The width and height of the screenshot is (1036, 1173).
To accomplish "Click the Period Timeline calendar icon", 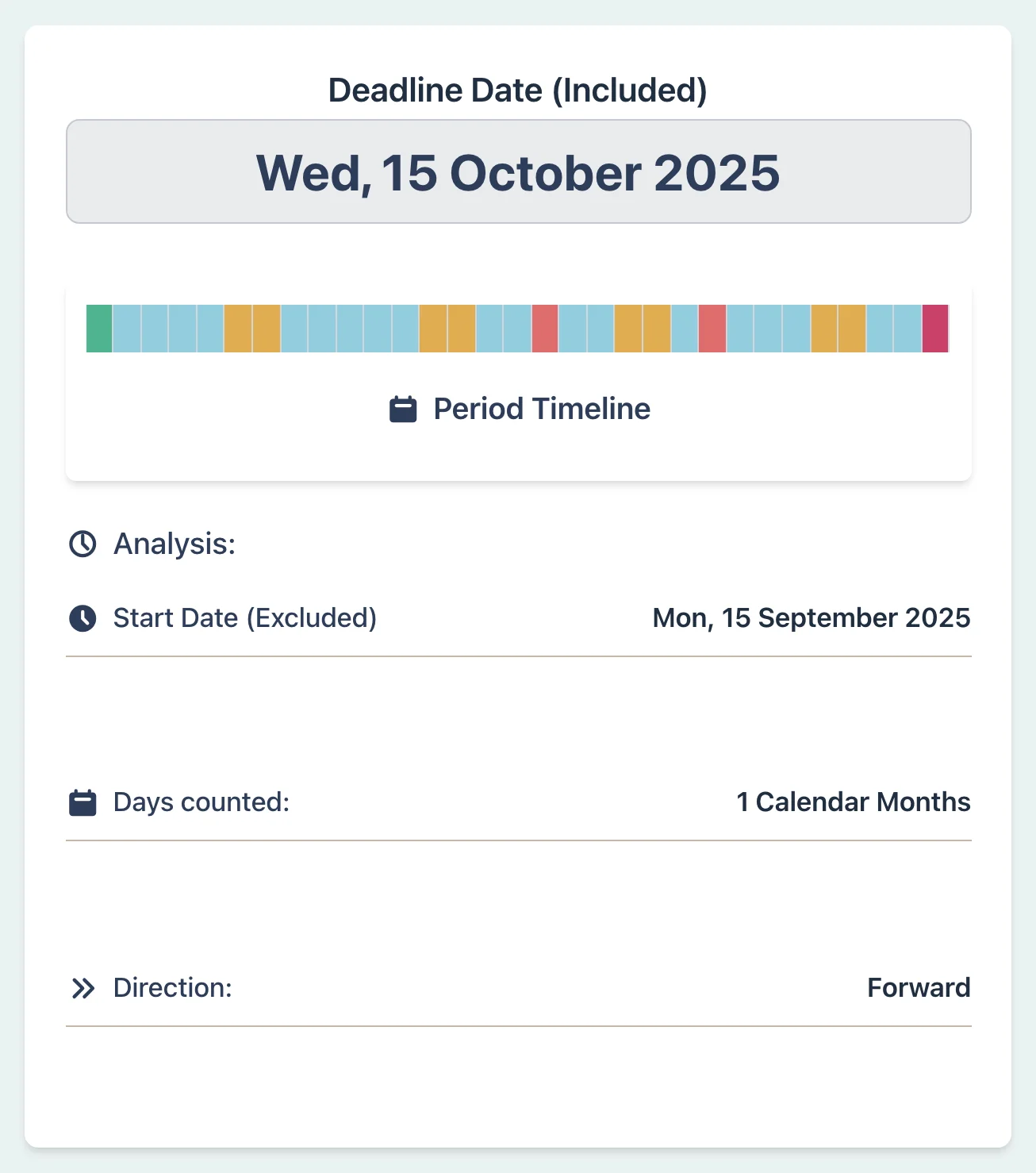I will pos(404,408).
